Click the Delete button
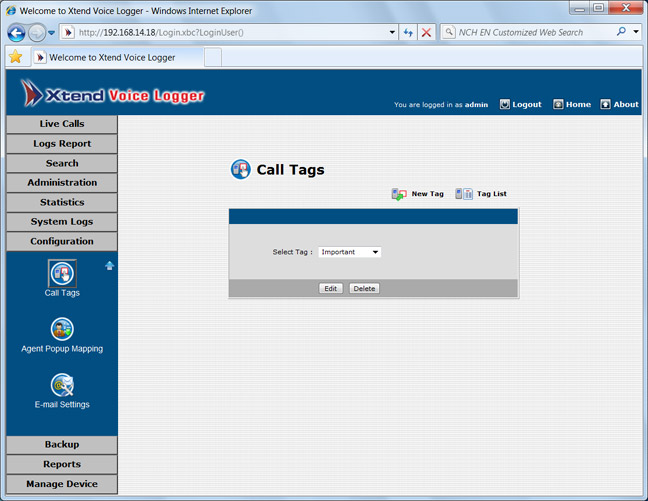648x501 pixels. tap(364, 289)
